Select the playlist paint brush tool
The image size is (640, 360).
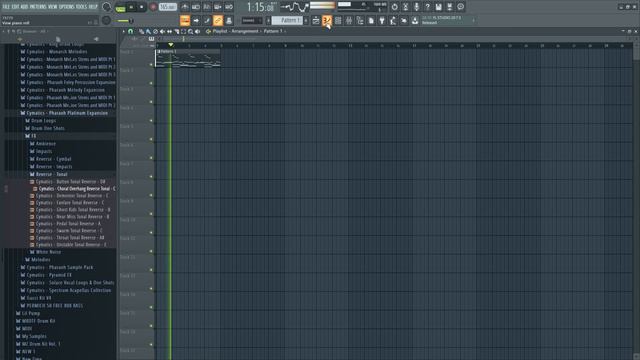pos(148,31)
